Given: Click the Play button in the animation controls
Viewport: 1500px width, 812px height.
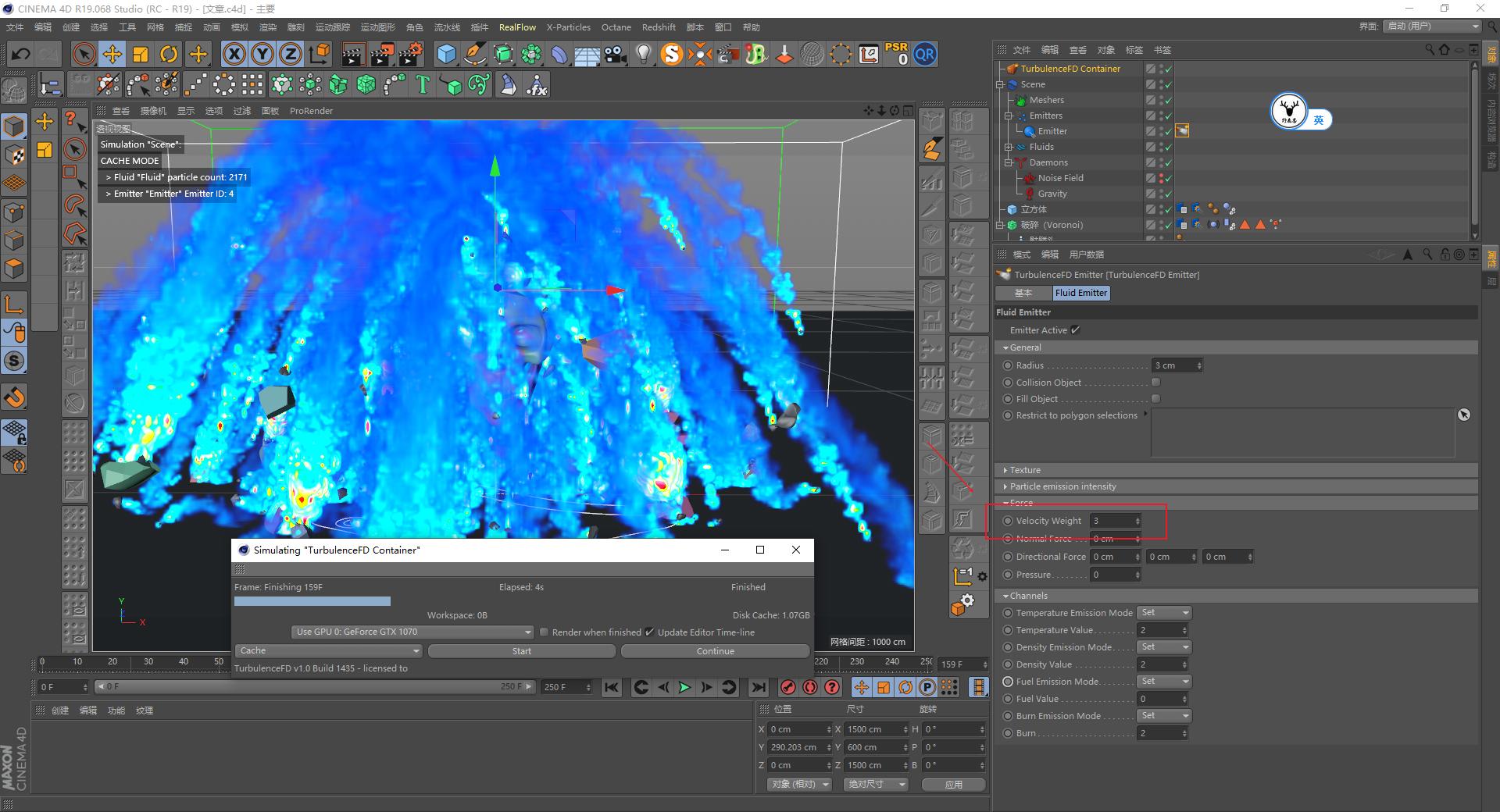Looking at the screenshot, I should pyautogui.click(x=684, y=687).
